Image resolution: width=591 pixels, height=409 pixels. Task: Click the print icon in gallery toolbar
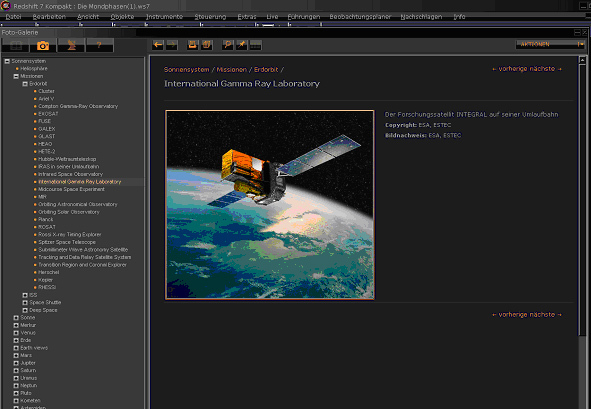coord(193,45)
